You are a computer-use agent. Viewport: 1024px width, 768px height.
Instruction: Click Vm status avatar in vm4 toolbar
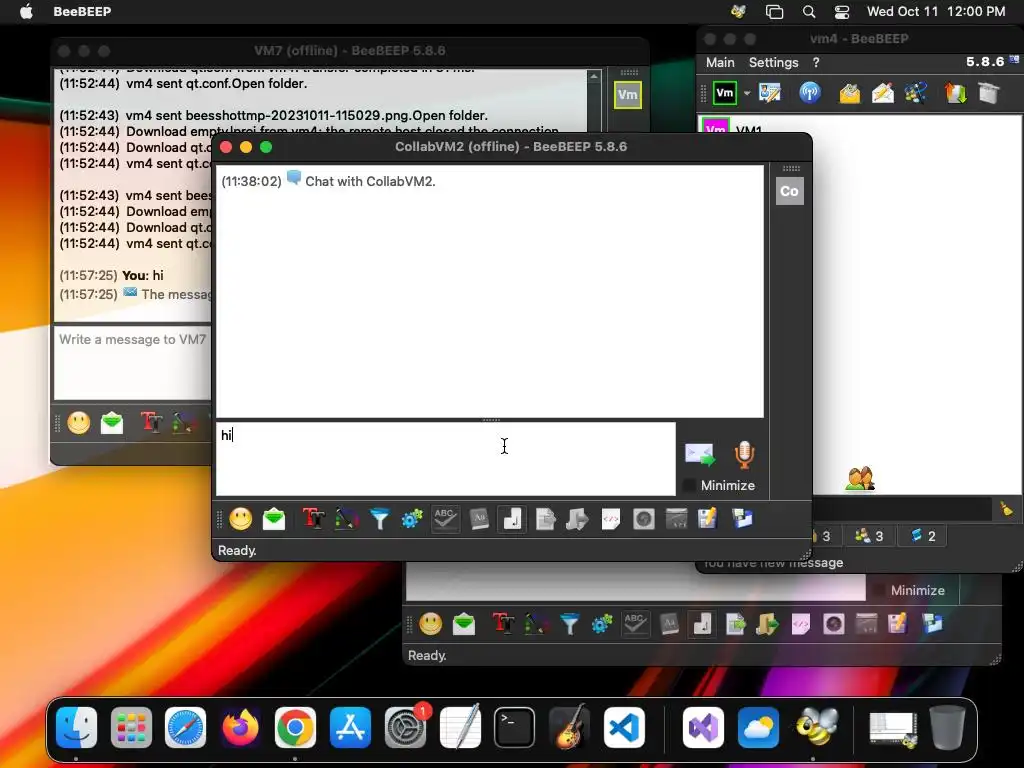(x=725, y=93)
